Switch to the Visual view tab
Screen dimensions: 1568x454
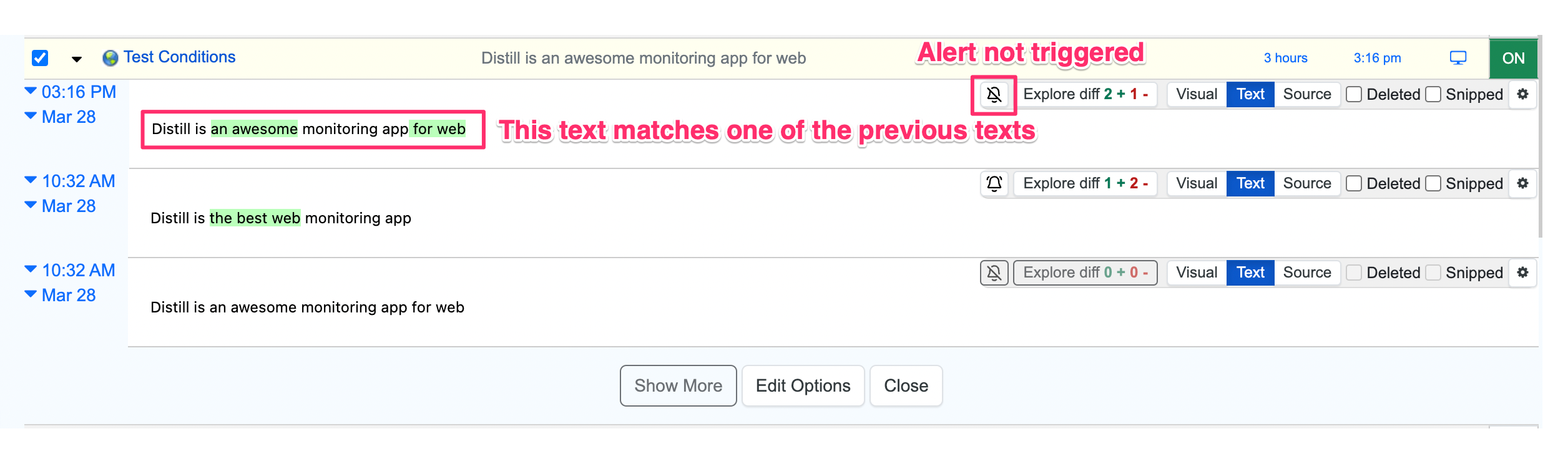point(1195,94)
